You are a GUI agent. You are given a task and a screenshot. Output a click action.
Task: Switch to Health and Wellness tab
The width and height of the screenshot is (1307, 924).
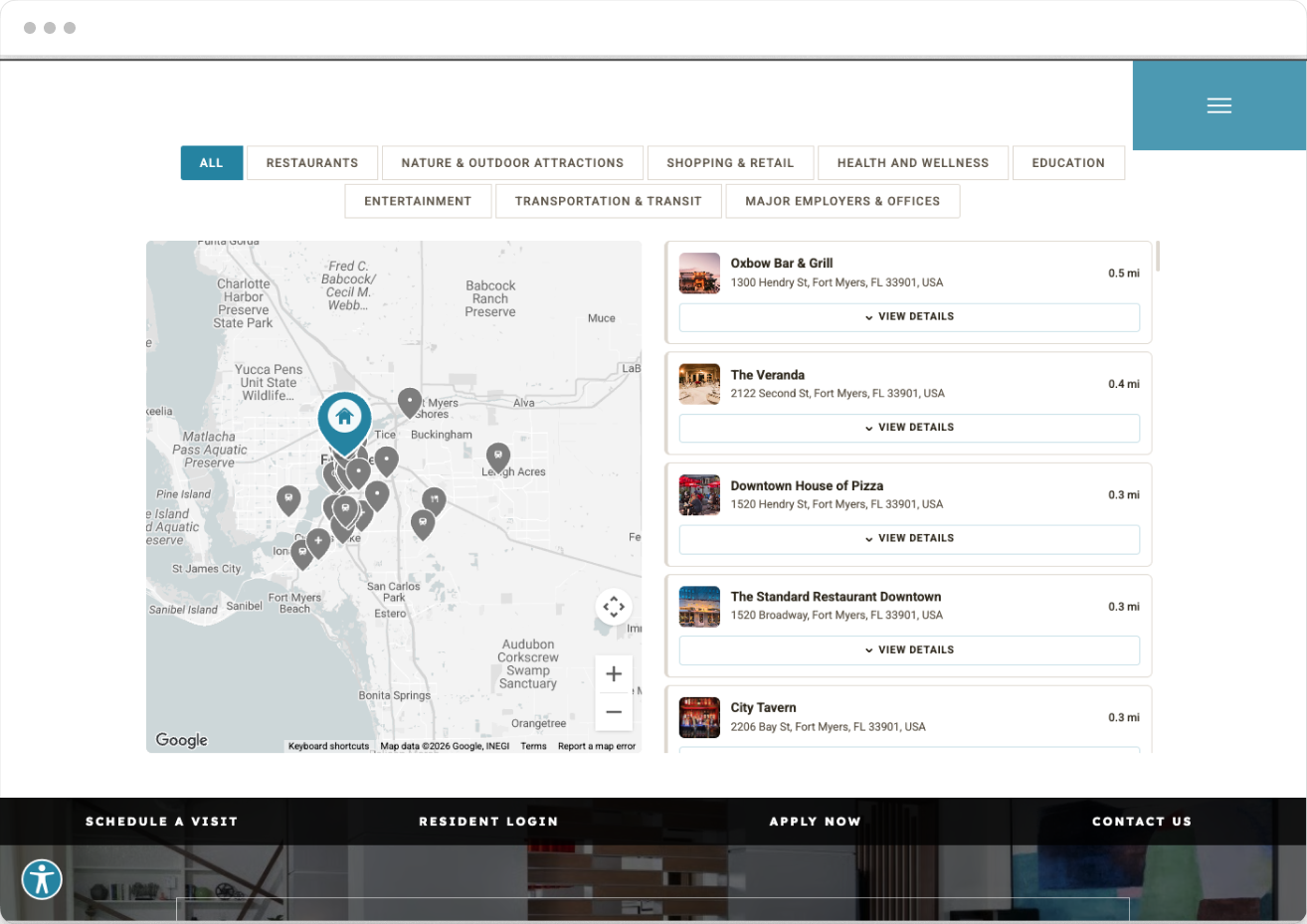coord(913,163)
